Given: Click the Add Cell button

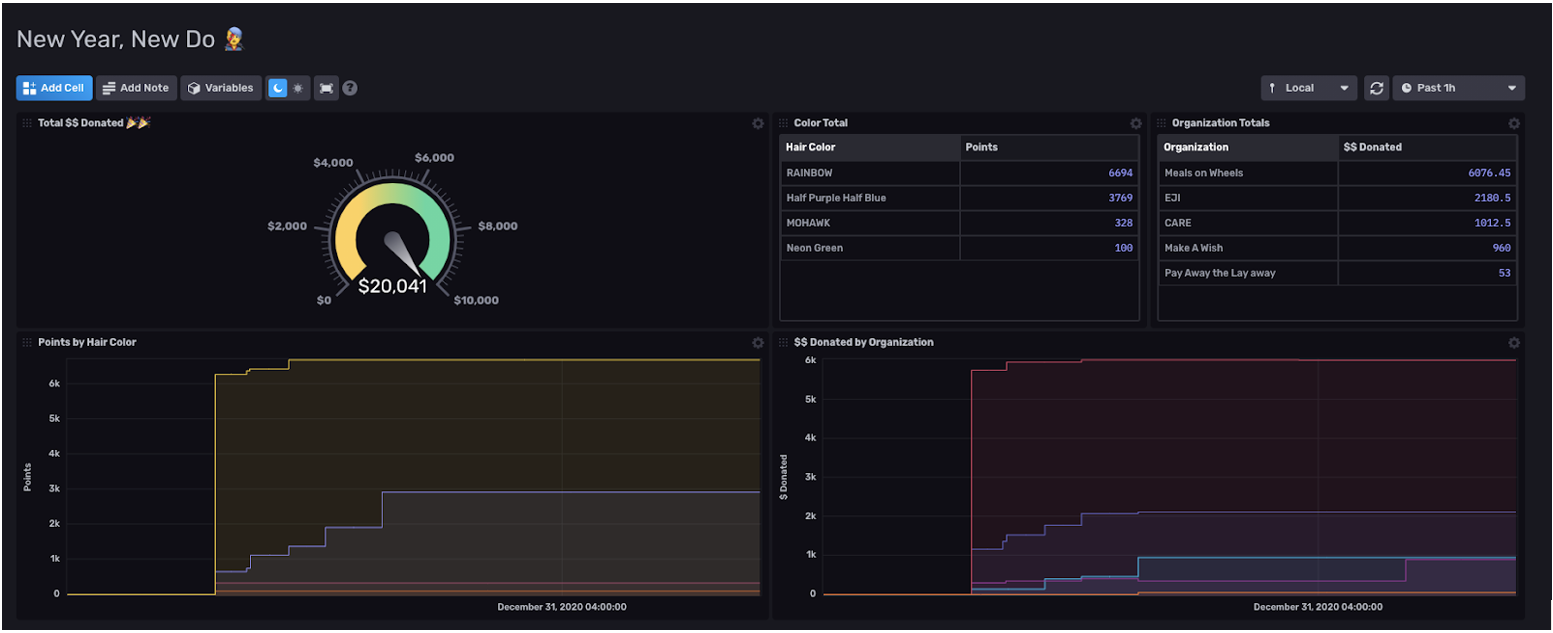Looking at the screenshot, I should tap(54, 88).
